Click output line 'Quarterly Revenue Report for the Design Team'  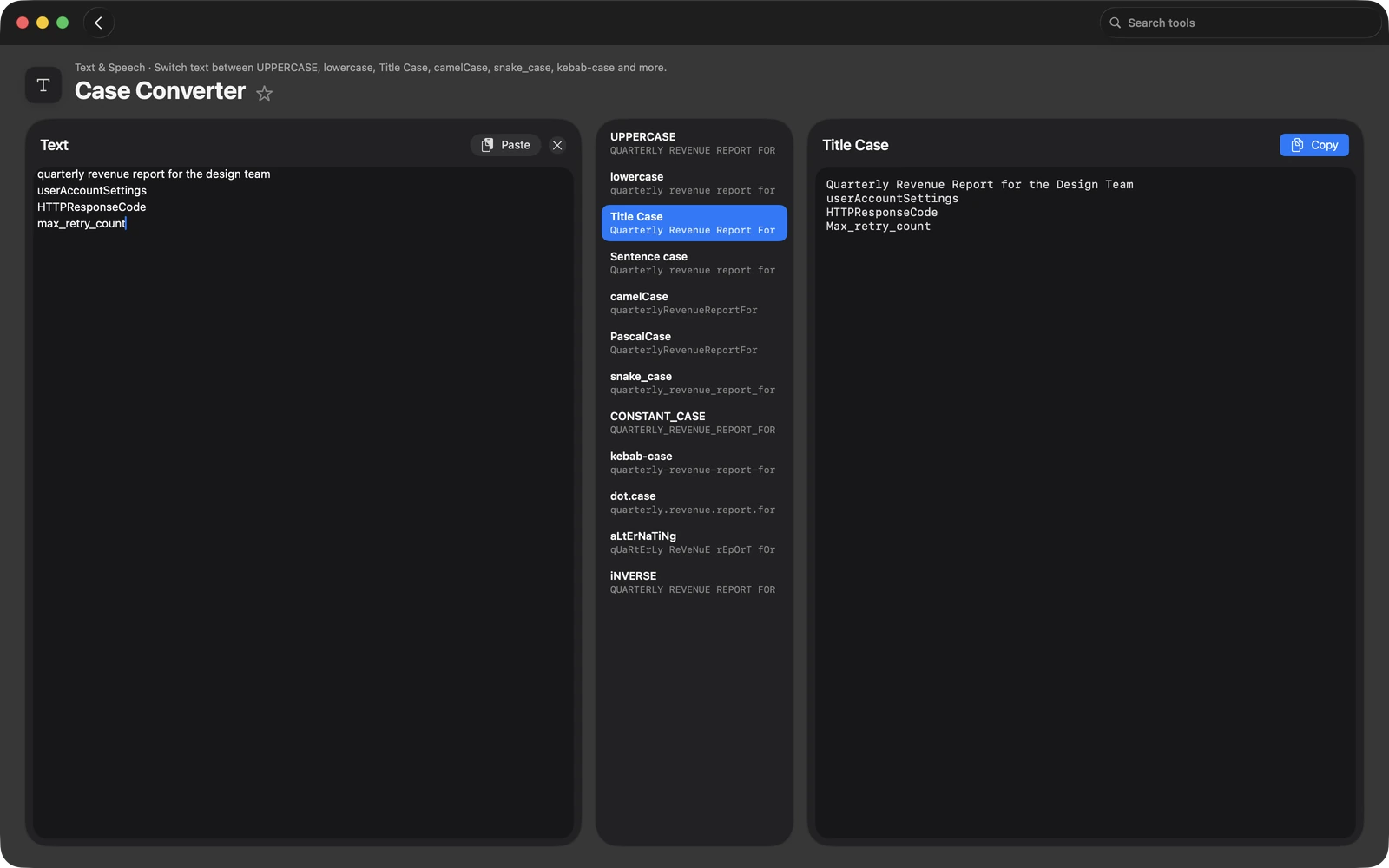tap(979, 185)
